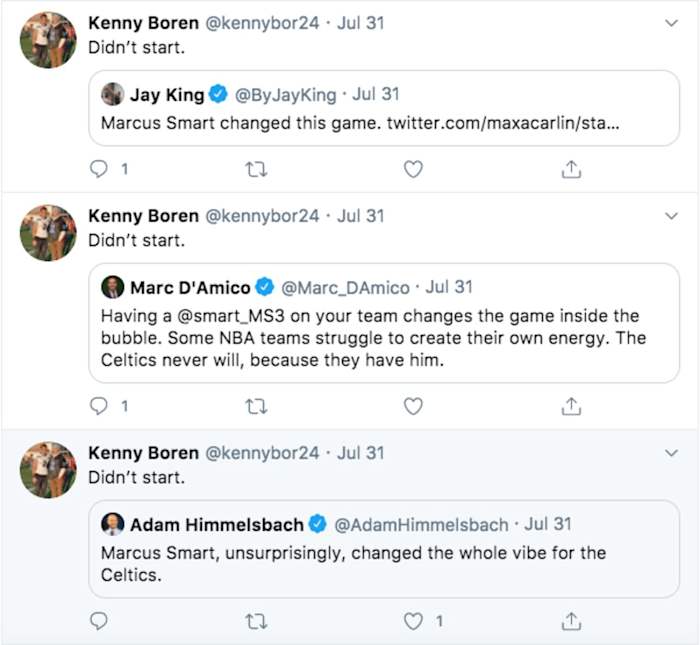
Task: Like the tweet quoting Jay King
Action: pyautogui.click(x=413, y=169)
